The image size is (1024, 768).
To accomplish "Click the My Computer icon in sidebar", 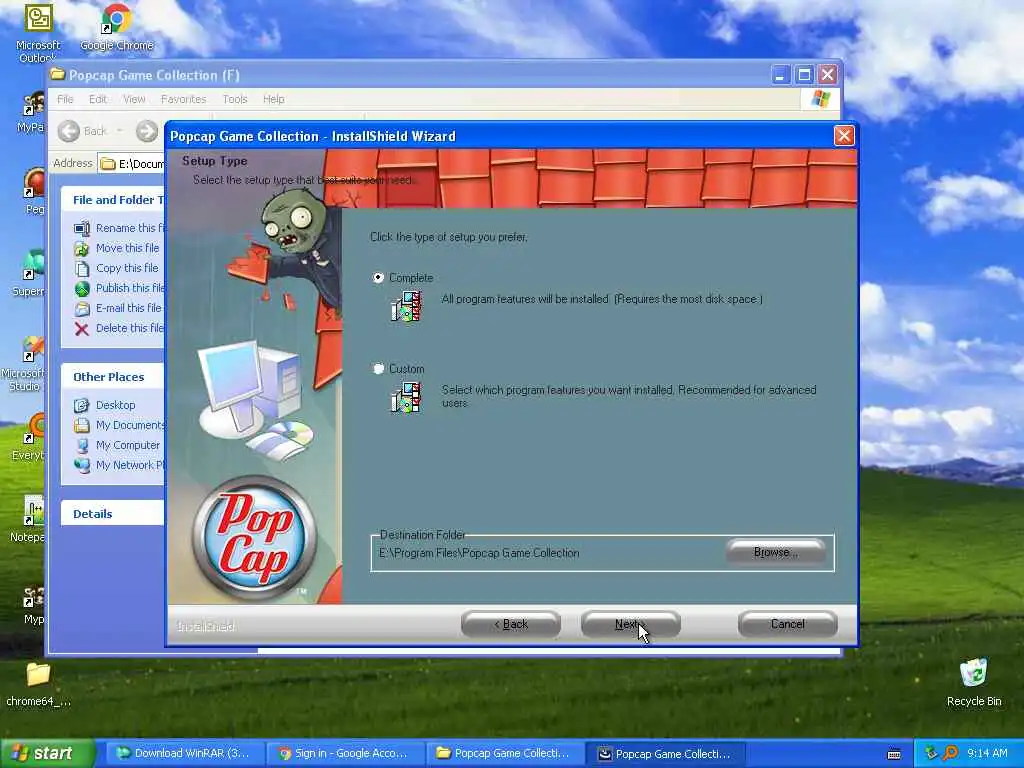I will pyautogui.click(x=82, y=445).
